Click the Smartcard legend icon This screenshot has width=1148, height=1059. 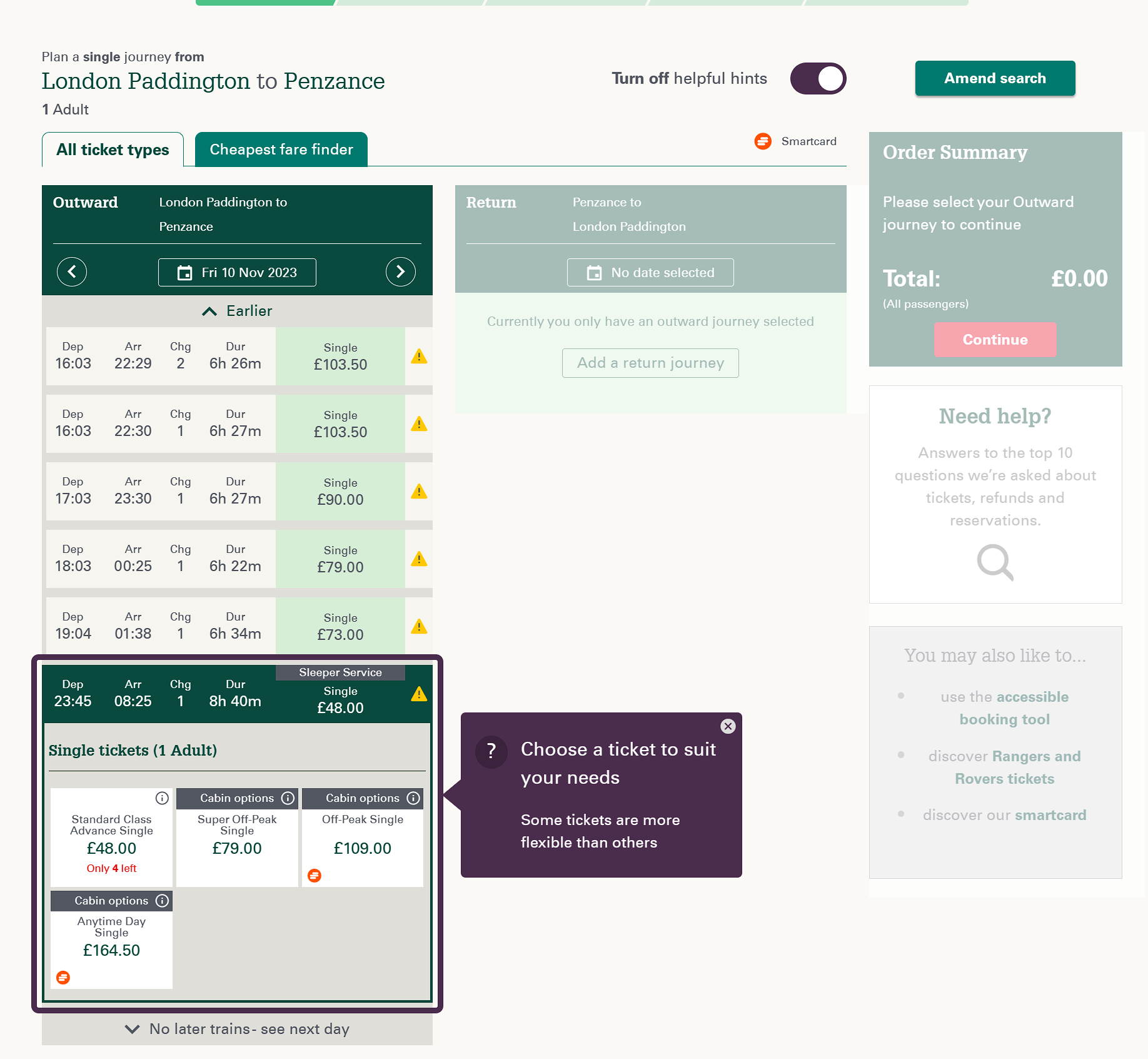pos(763,141)
